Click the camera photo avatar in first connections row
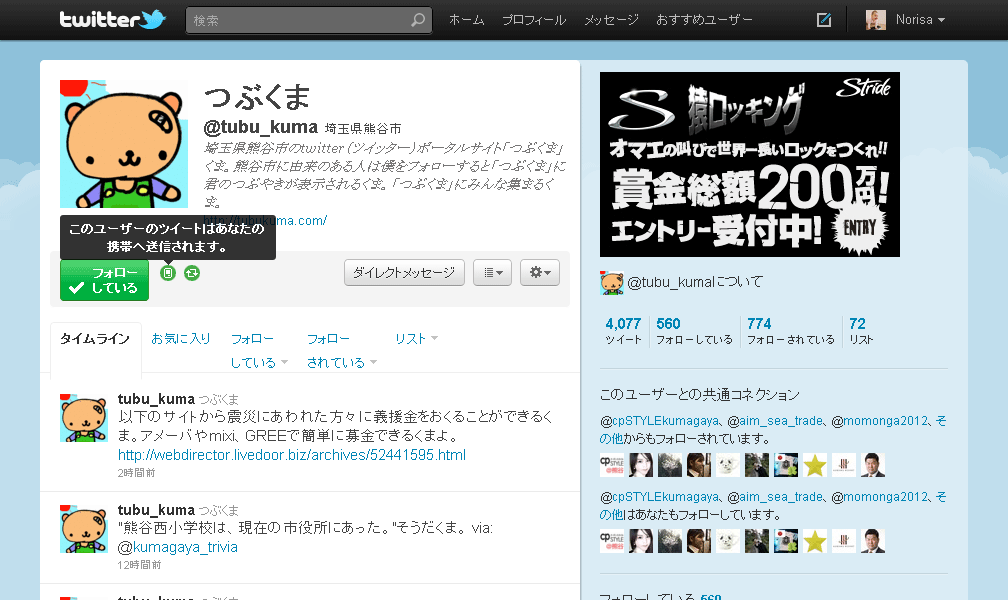Screen dimensions: 1008x600 (786, 465)
